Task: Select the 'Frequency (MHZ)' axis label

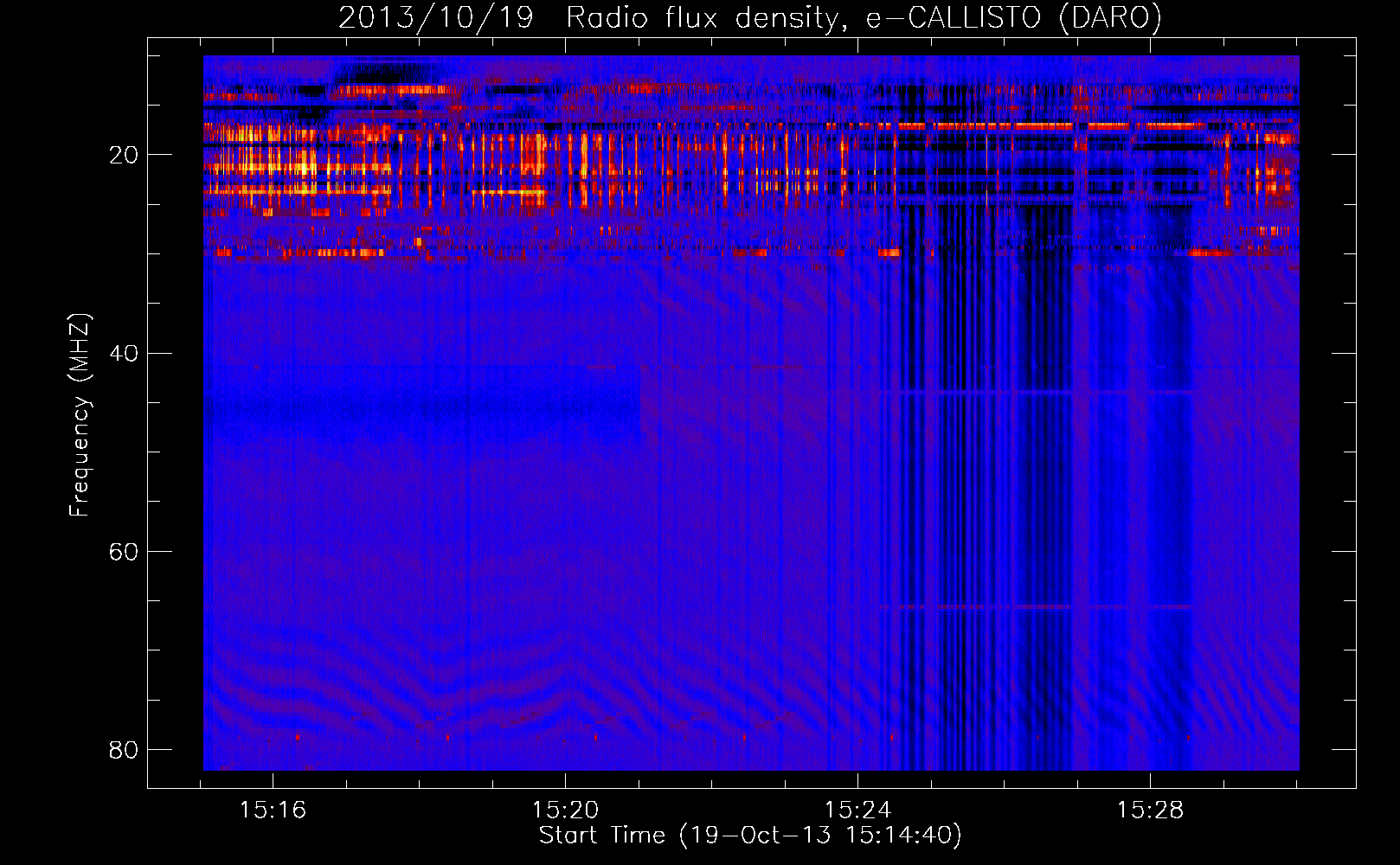Action: point(79,415)
